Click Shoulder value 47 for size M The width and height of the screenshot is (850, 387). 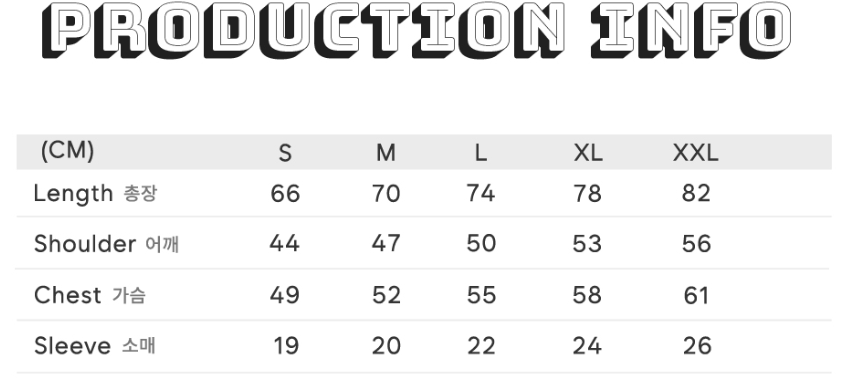(386, 243)
